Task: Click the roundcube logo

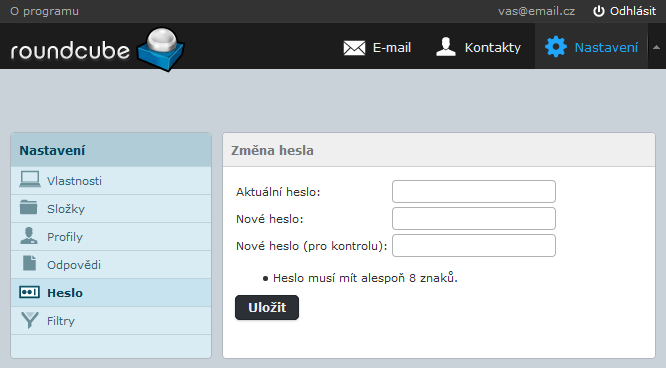Action: tap(97, 49)
